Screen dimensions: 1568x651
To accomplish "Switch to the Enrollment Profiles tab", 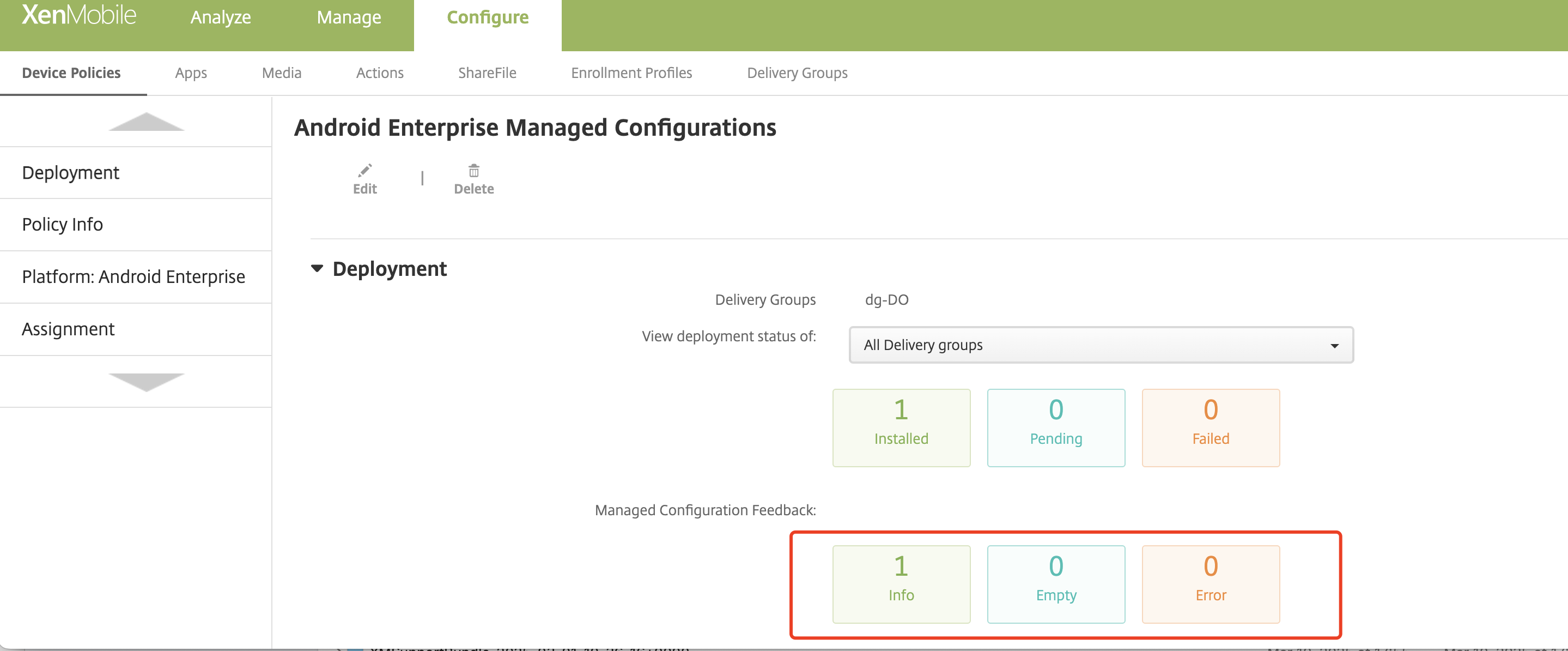I will pos(630,73).
